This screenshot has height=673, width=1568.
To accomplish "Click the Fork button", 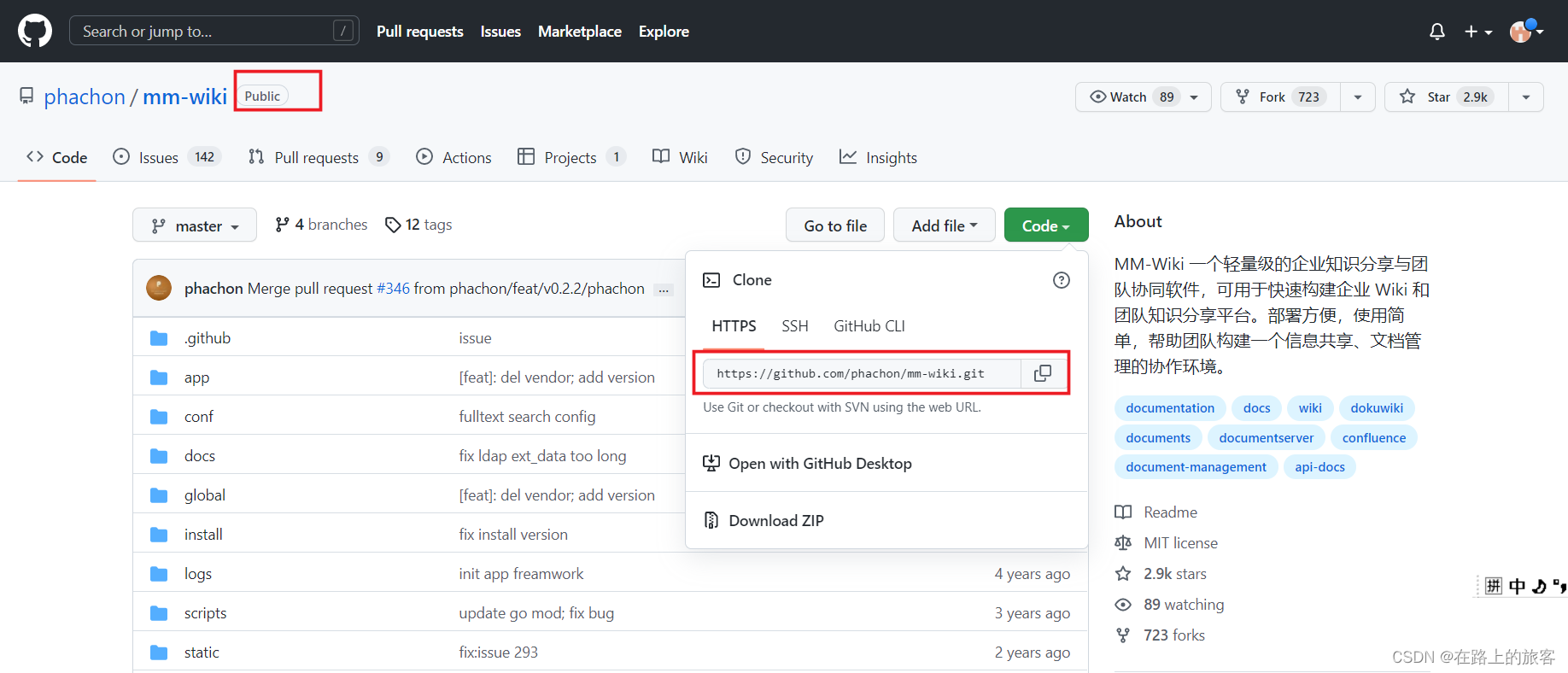I will click(1281, 97).
